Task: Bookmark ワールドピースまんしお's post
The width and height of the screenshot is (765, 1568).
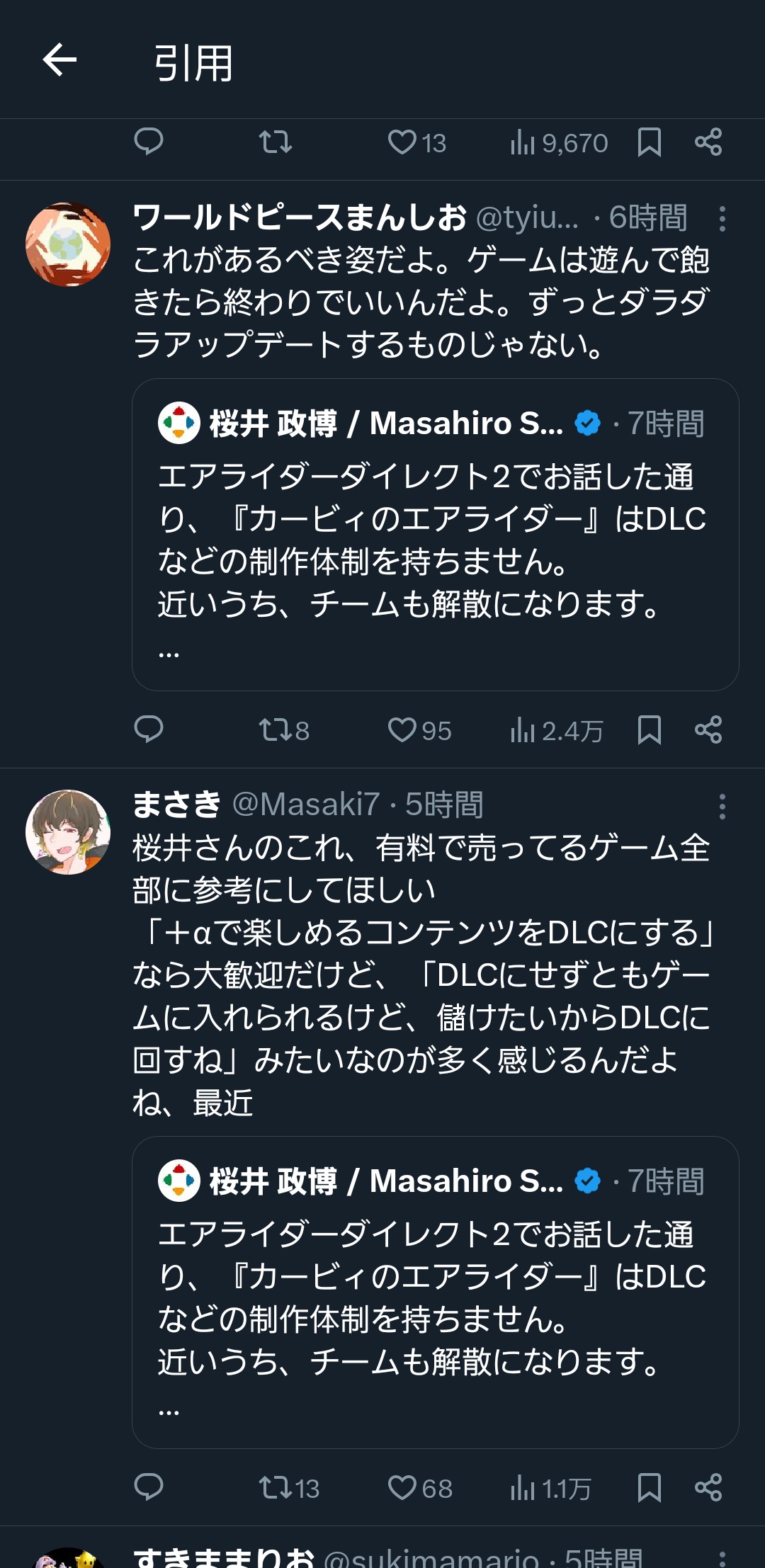Action: point(649,729)
